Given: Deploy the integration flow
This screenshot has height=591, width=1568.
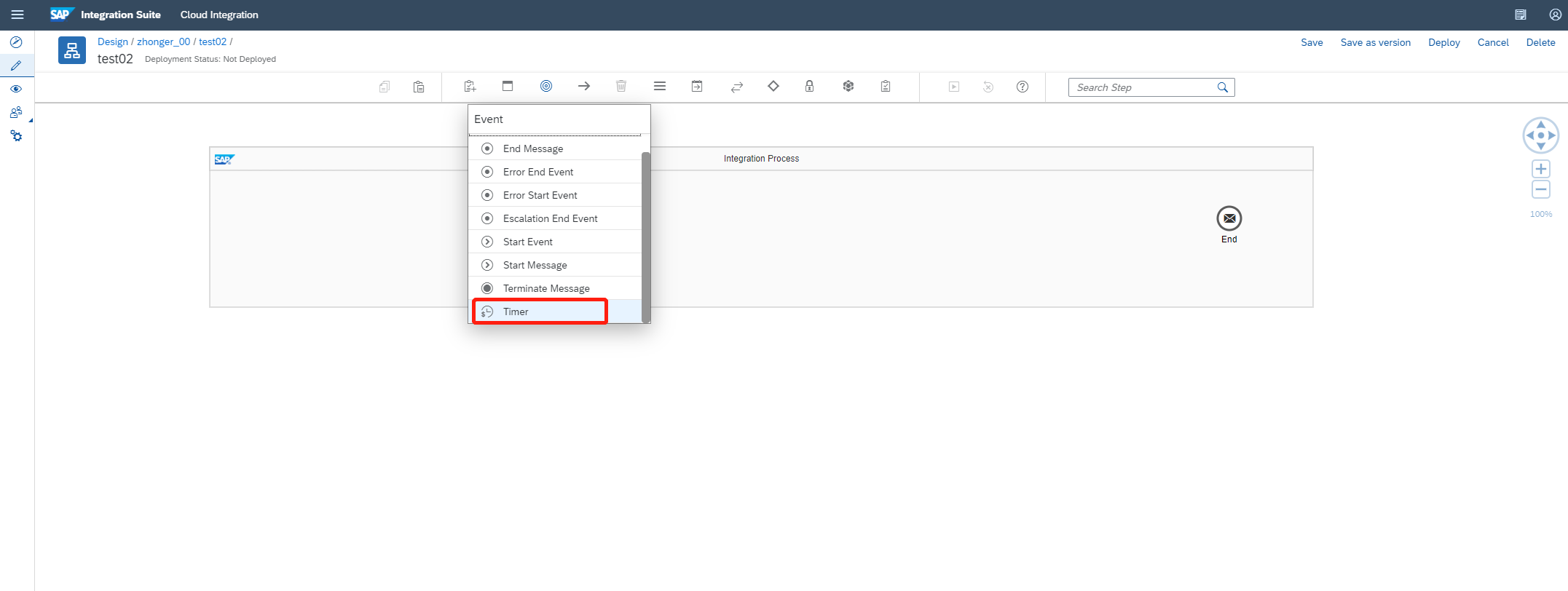Looking at the screenshot, I should click(1444, 42).
